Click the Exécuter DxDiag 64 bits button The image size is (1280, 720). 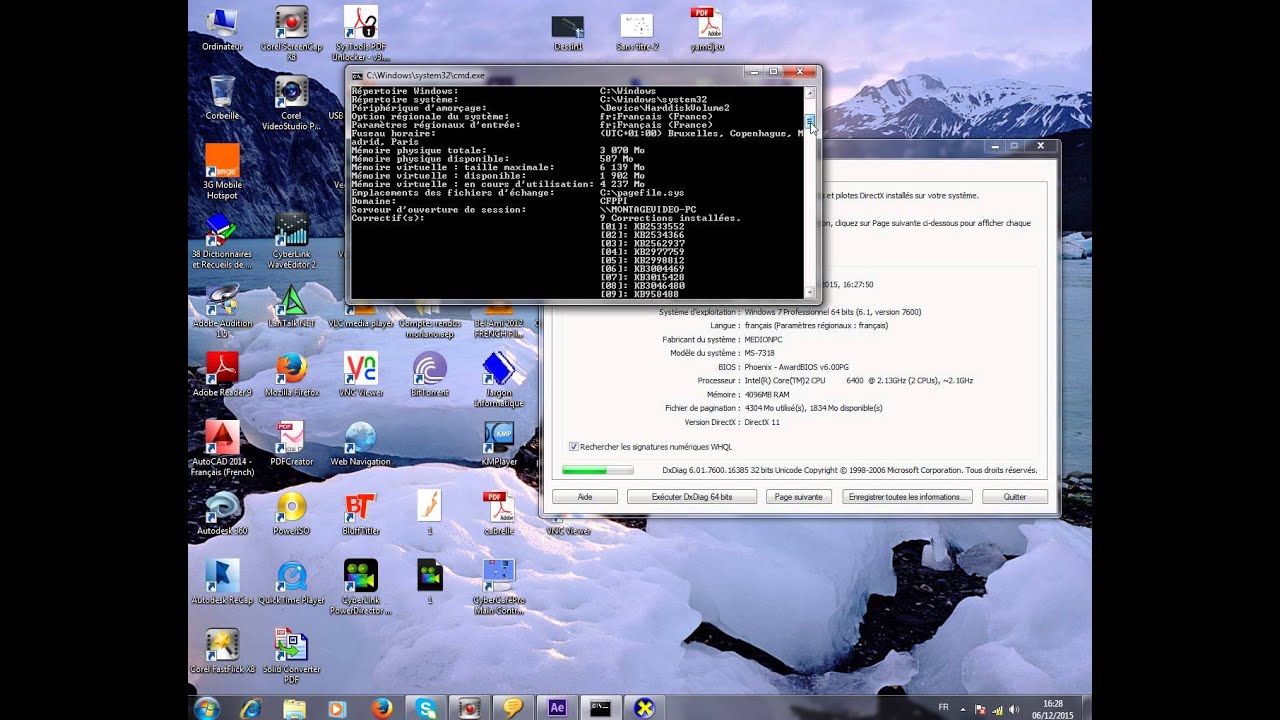(x=692, y=497)
